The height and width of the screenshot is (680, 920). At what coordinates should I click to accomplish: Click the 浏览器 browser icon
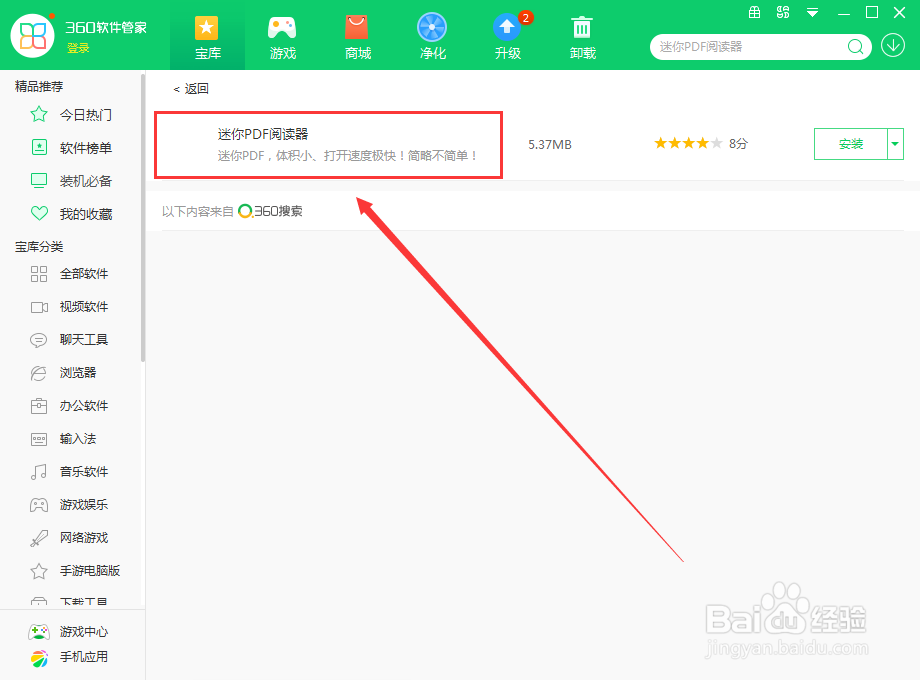(x=39, y=373)
